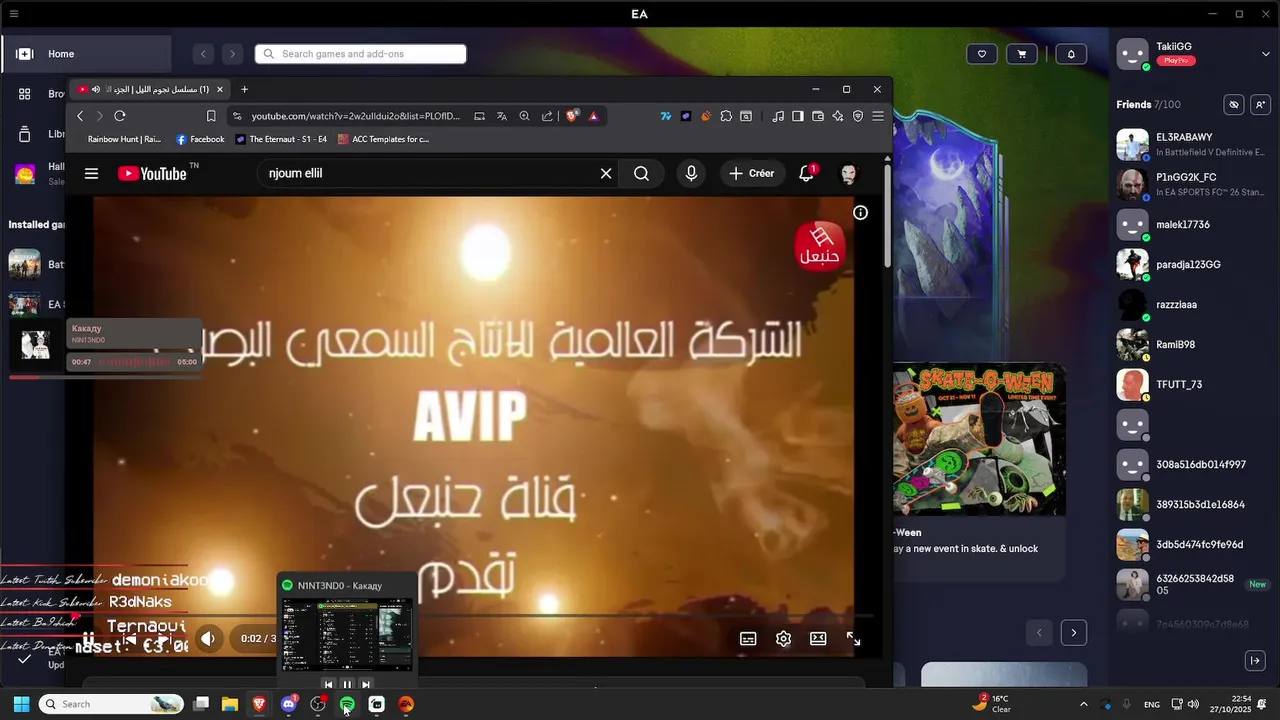Image resolution: width=1280 pixels, height=720 pixels.
Task: Close the YouTube browser tab
Action: (x=220, y=89)
